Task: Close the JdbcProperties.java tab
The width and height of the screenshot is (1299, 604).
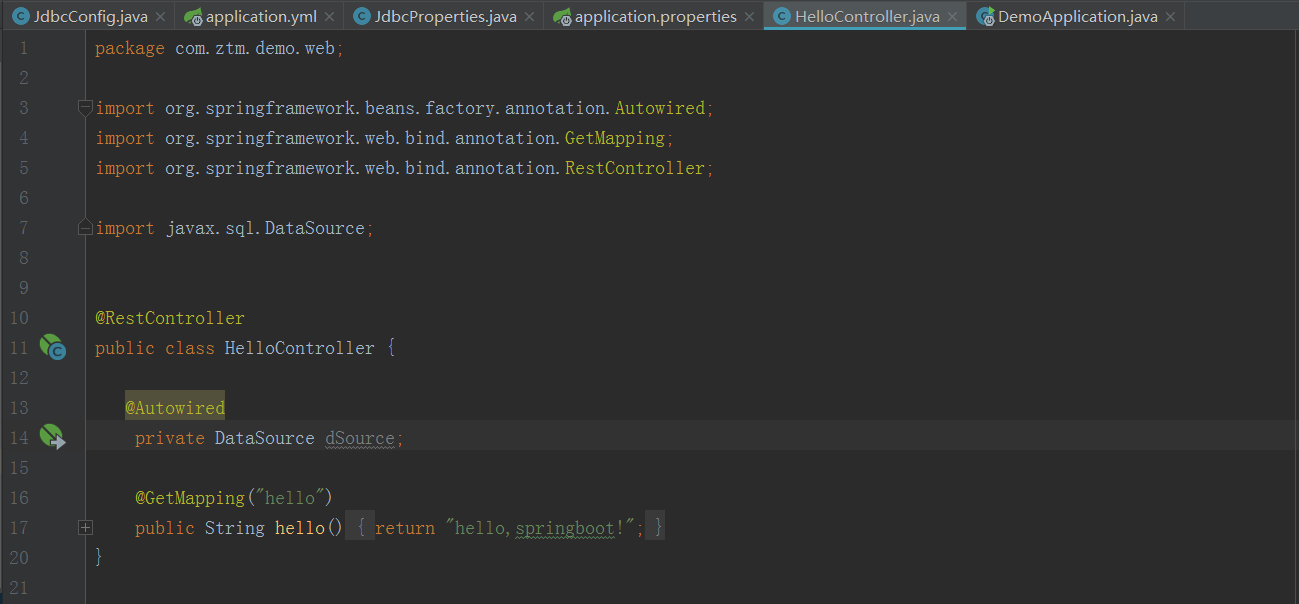Action: click(530, 17)
